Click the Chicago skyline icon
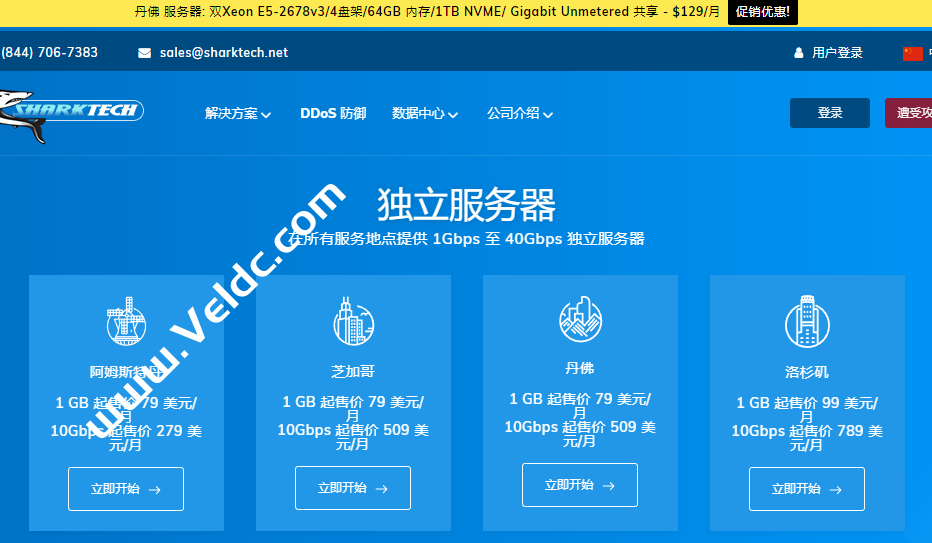932x543 pixels. coord(353,321)
